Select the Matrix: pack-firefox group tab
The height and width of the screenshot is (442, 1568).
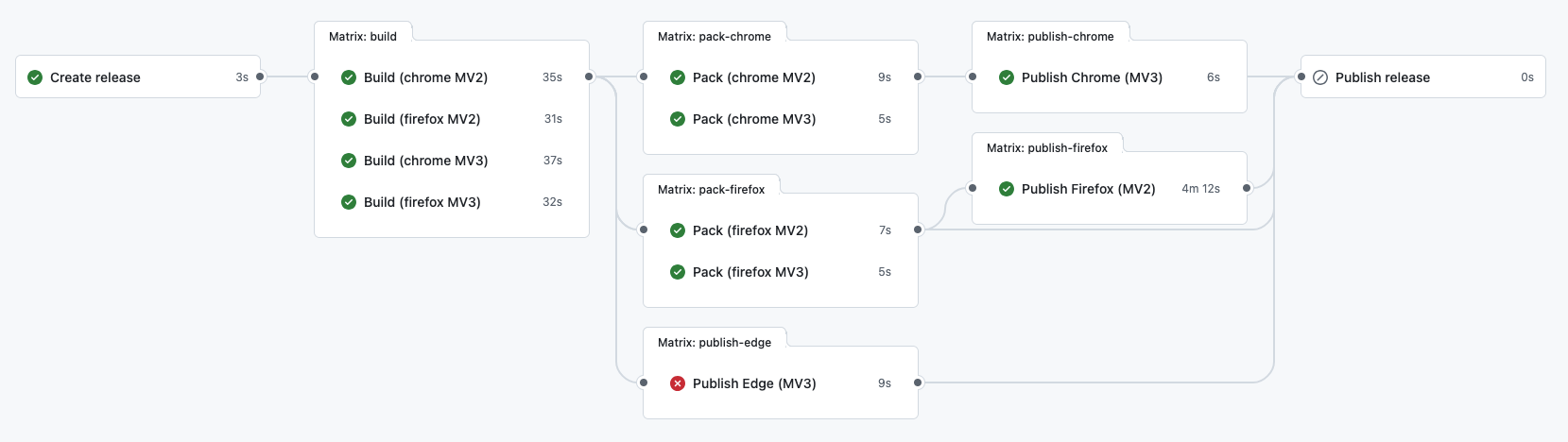712,189
